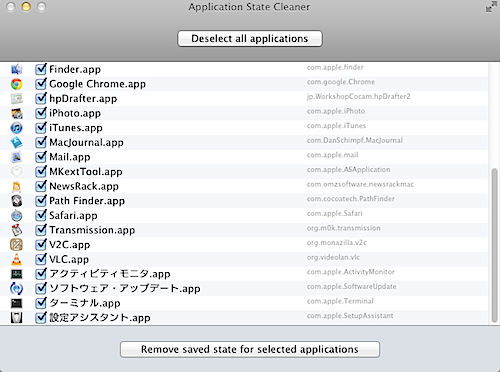Click com.DanSchimpf.MacJournal identifier
The image size is (500, 372).
tap(355, 140)
